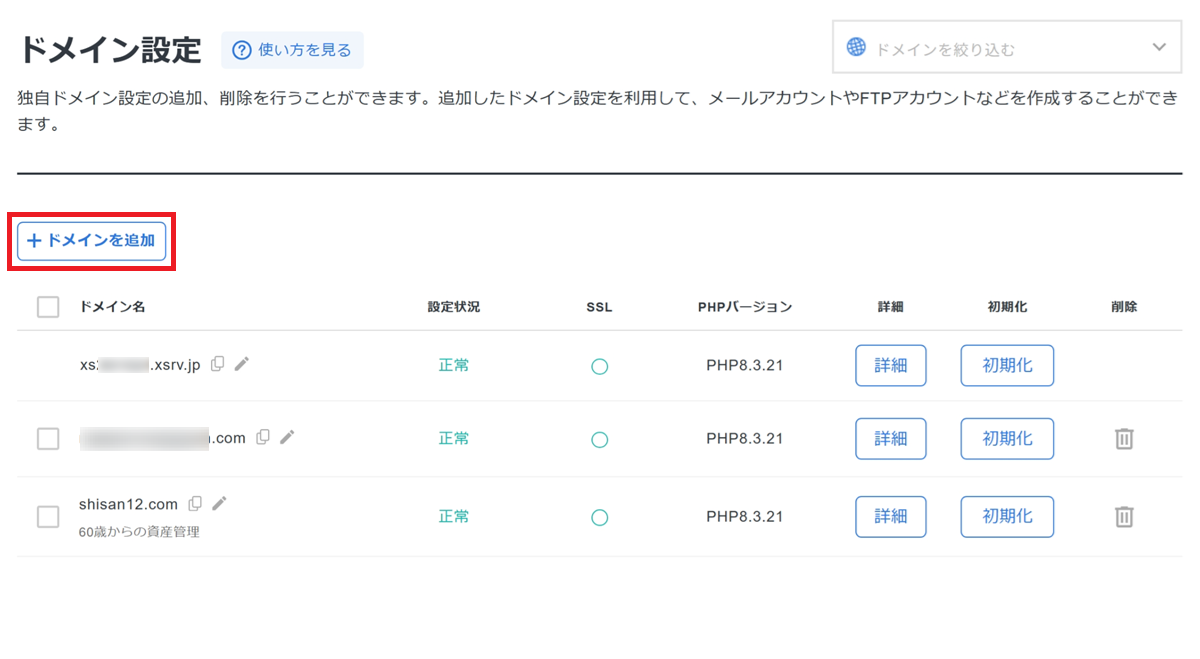Click trash icon for blurred .com domain
1200x659 pixels.
pos(1124,439)
